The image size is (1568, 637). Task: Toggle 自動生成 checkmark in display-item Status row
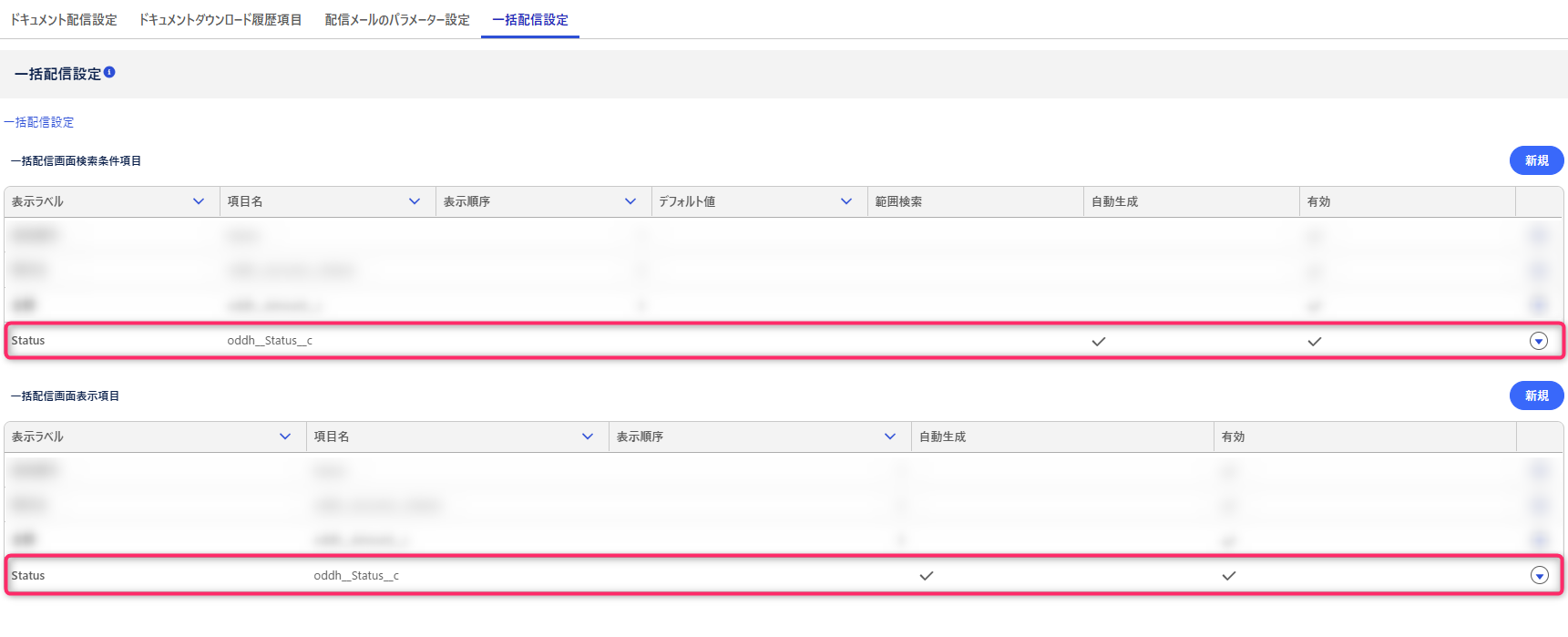927,575
